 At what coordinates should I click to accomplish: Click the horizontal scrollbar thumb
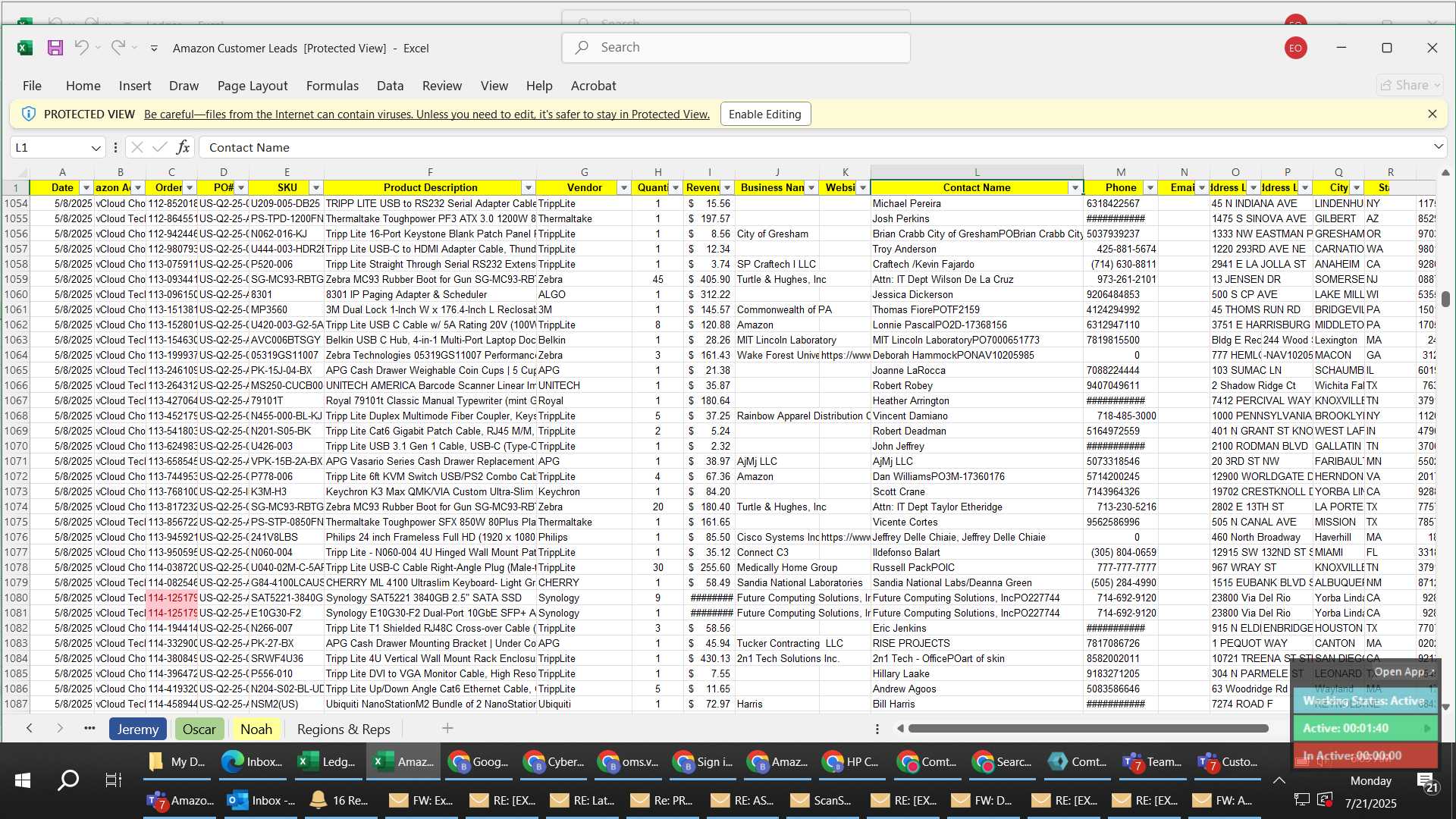click(1088, 729)
